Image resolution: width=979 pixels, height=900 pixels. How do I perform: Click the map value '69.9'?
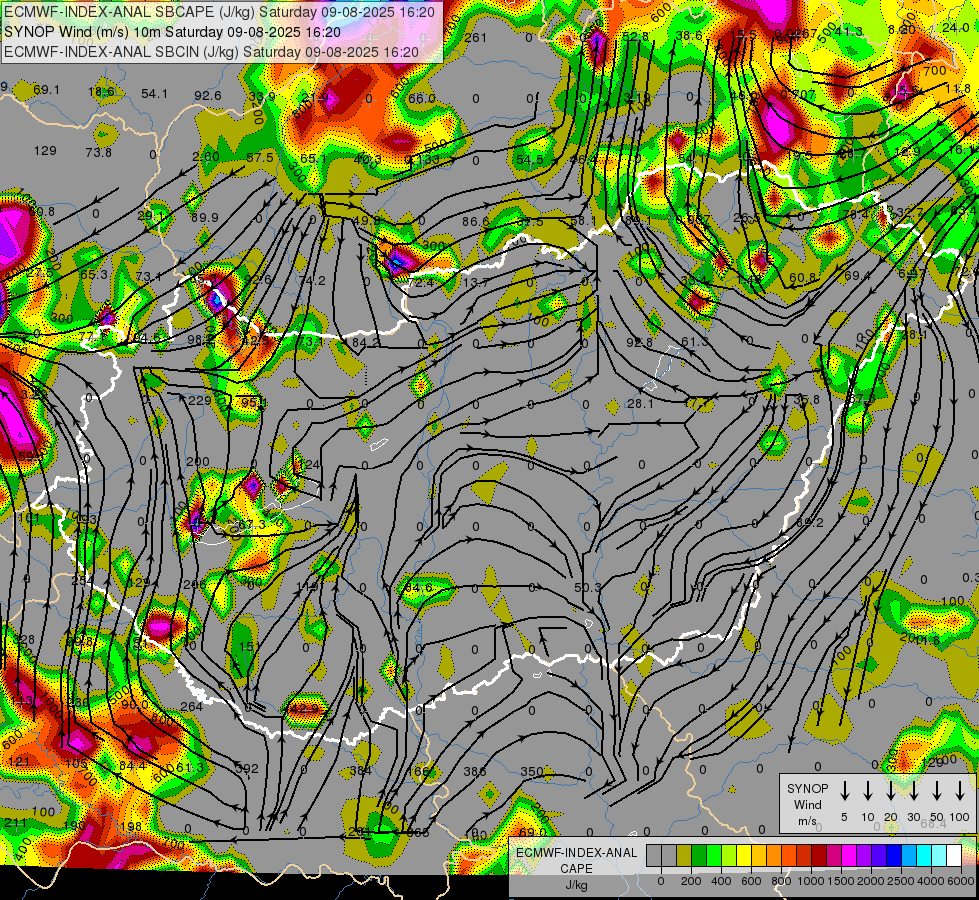click(x=205, y=217)
